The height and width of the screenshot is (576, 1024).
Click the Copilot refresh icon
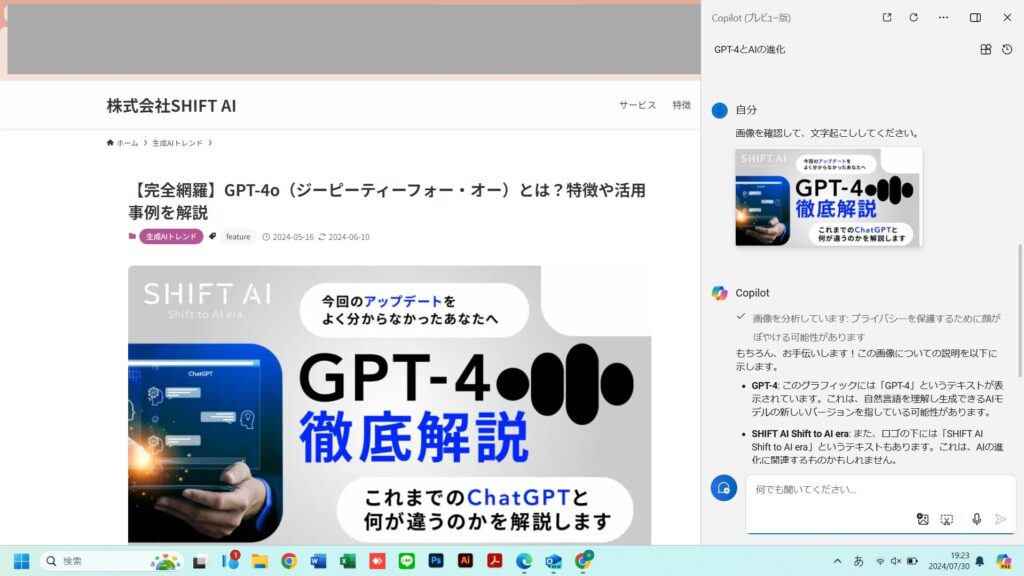(x=913, y=18)
